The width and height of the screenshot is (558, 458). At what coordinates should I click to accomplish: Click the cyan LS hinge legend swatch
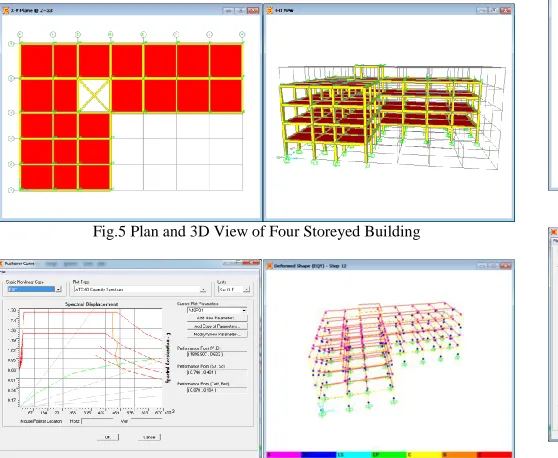click(354, 455)
